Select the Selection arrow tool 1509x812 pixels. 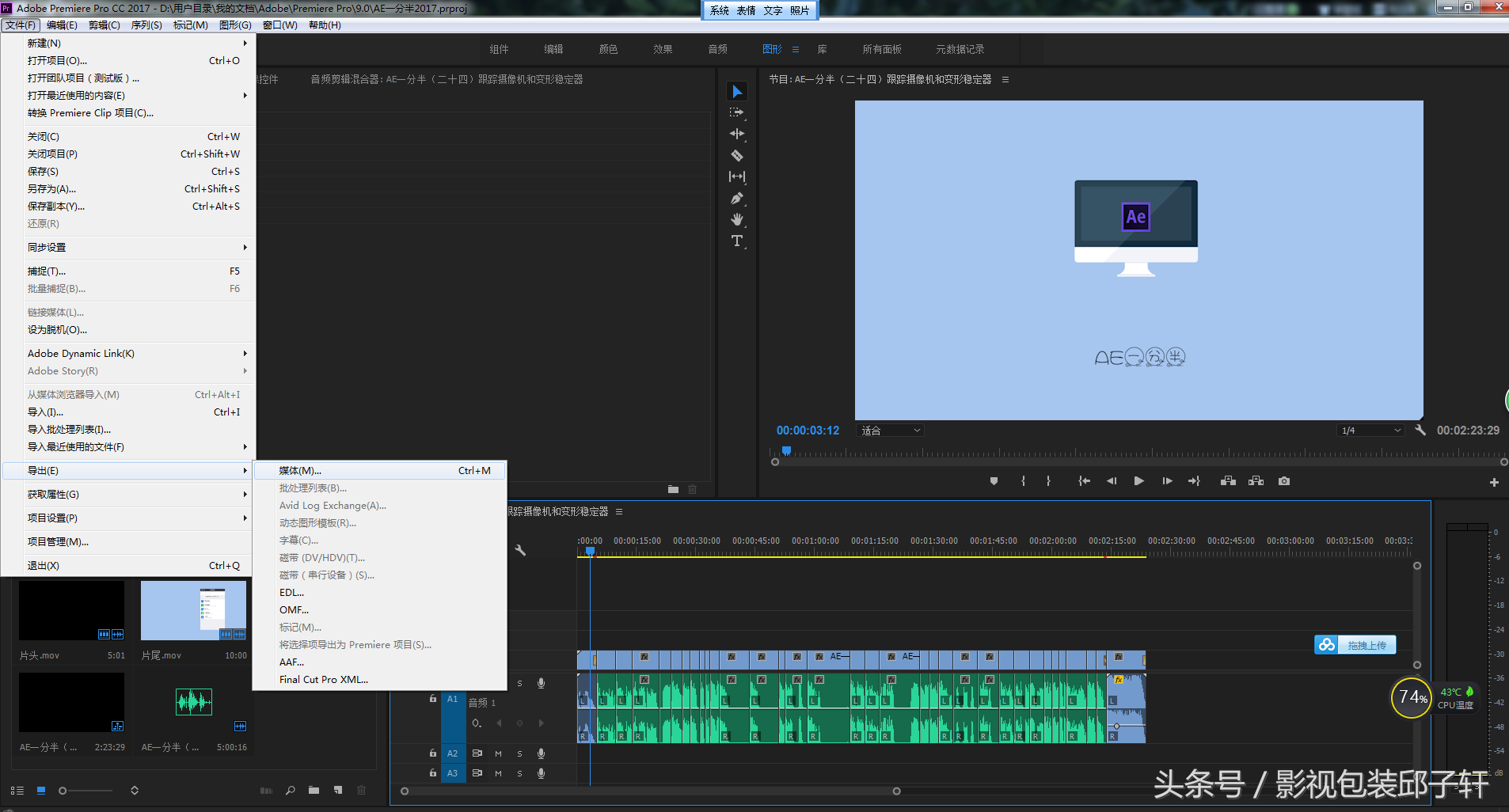(x=737, y=92)
